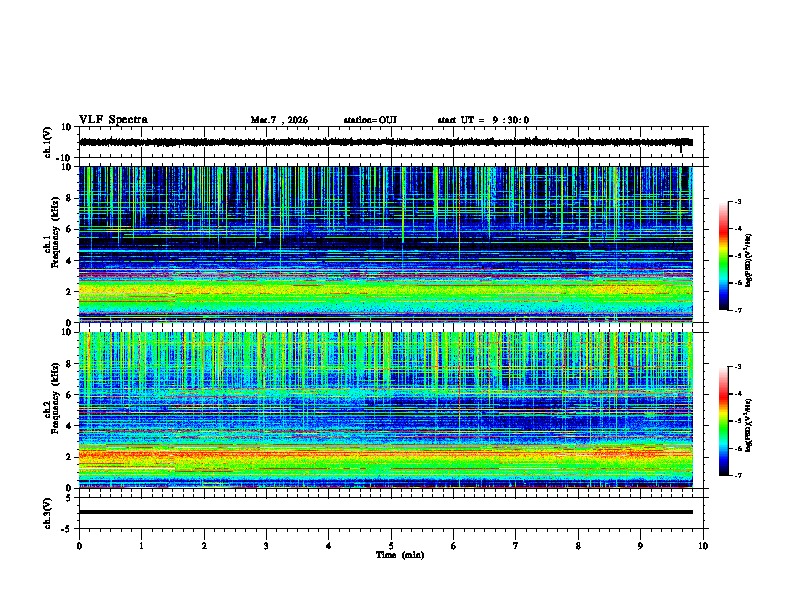Click the thick black ch.3 voltage trace
Viewport: 792px width, 612px height.
(385, 512)
